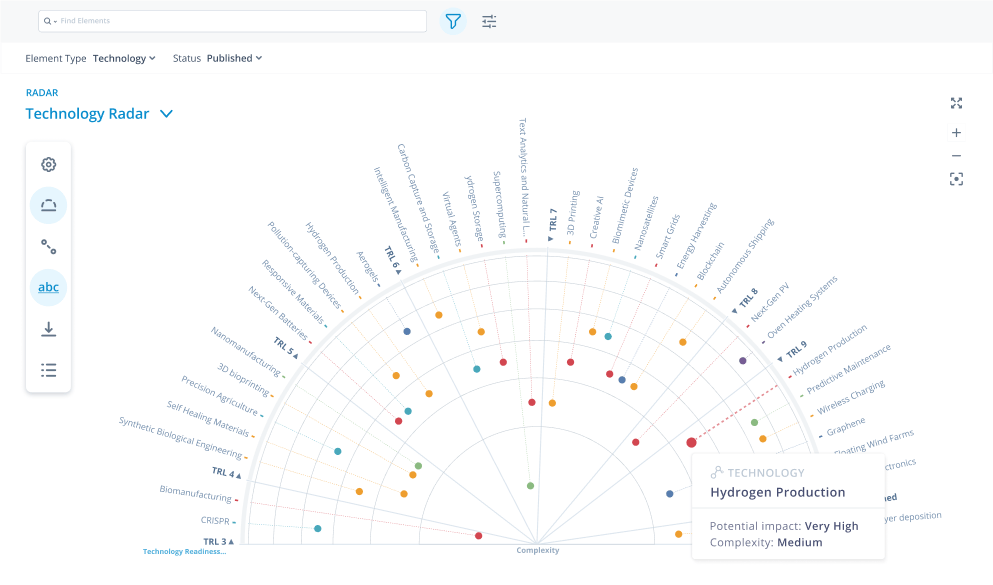Click the filter funnel icon
993x585 pixels.
(453, 22)
